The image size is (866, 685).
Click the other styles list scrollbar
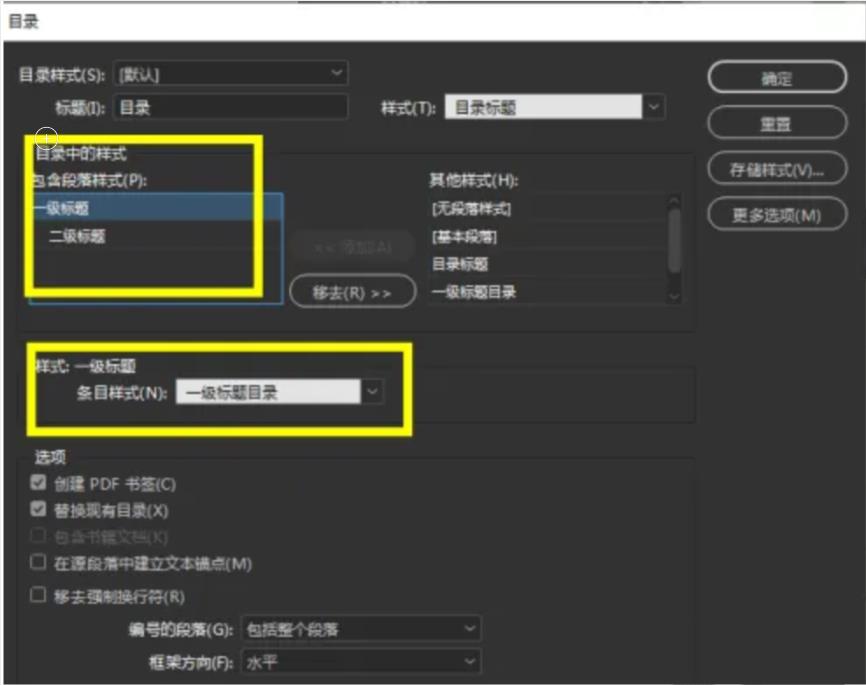pos(674,235)
